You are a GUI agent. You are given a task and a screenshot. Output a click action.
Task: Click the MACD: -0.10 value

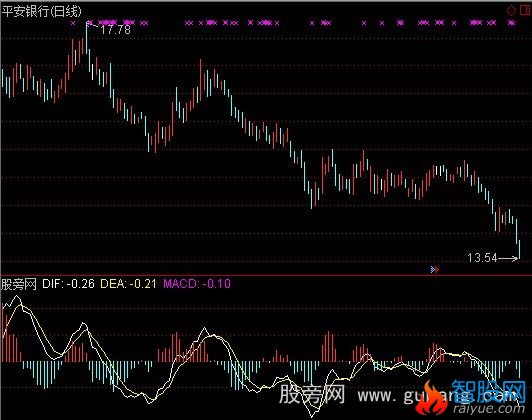coord(197,284)
